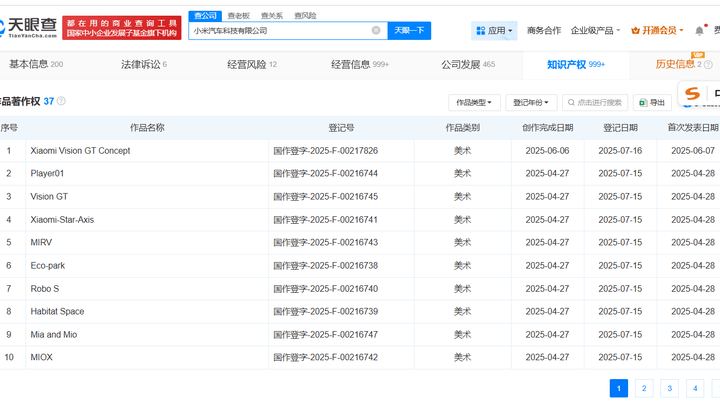Screen dimensions: 720x405
Task: Click the Sogou input method S icon
Action: point(692,94)
